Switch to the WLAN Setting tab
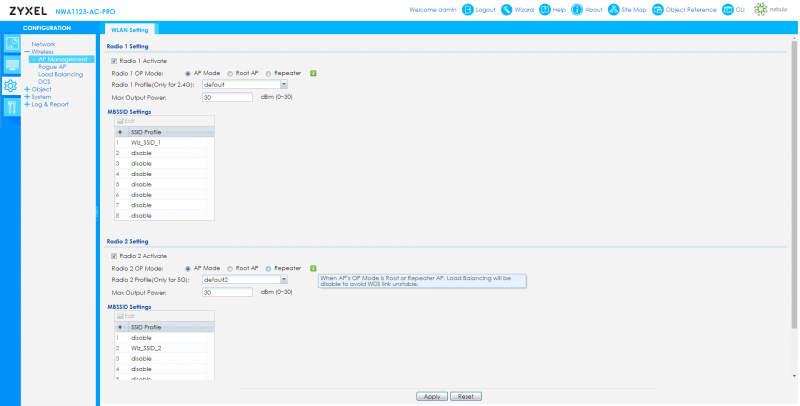 click(x=130, y=30)
